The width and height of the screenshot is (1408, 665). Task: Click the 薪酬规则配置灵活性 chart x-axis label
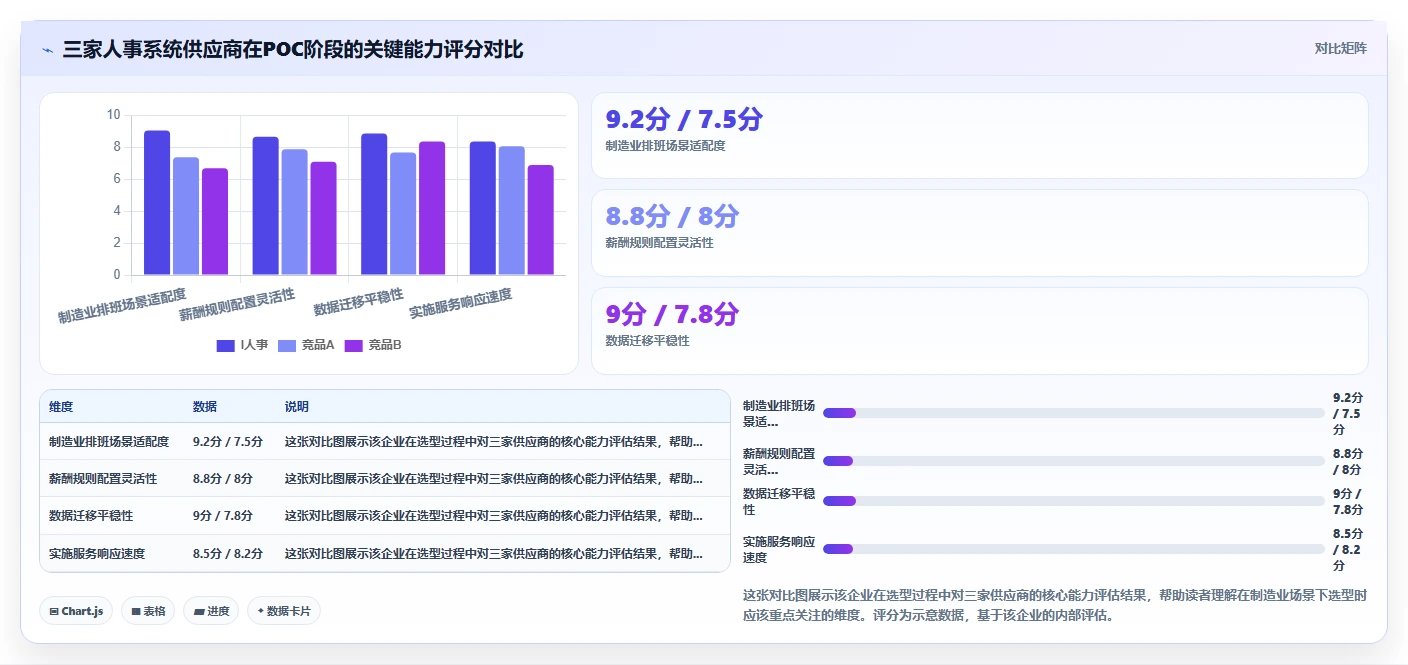pos(237,304)
